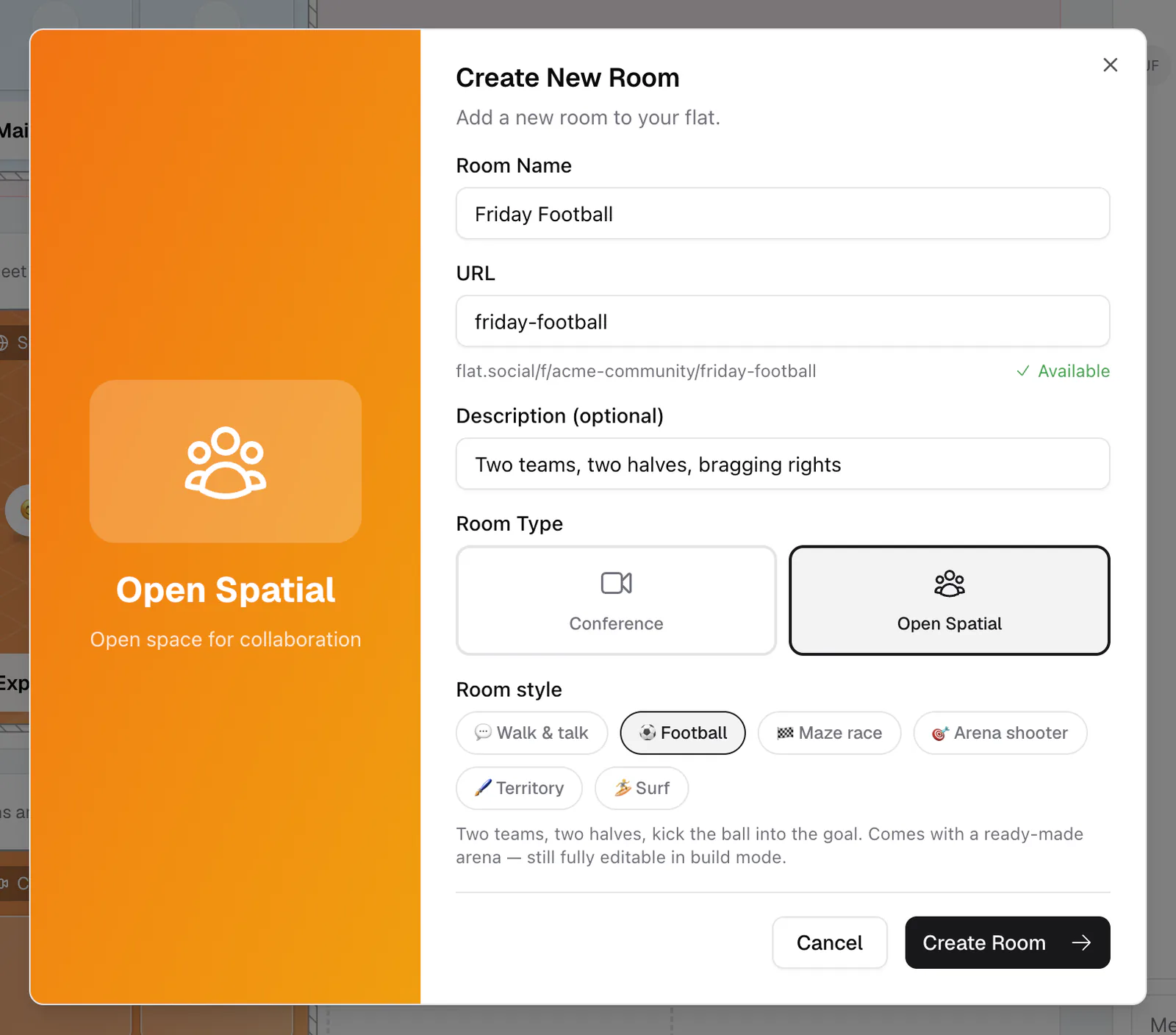Click Create Room button

[1007, 942]
